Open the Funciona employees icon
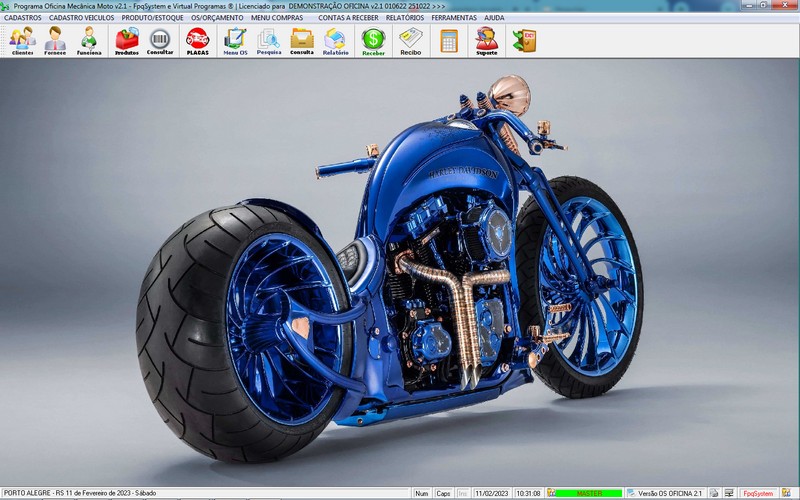The height and width of the screenshot is (500, 800). [89, 41]
